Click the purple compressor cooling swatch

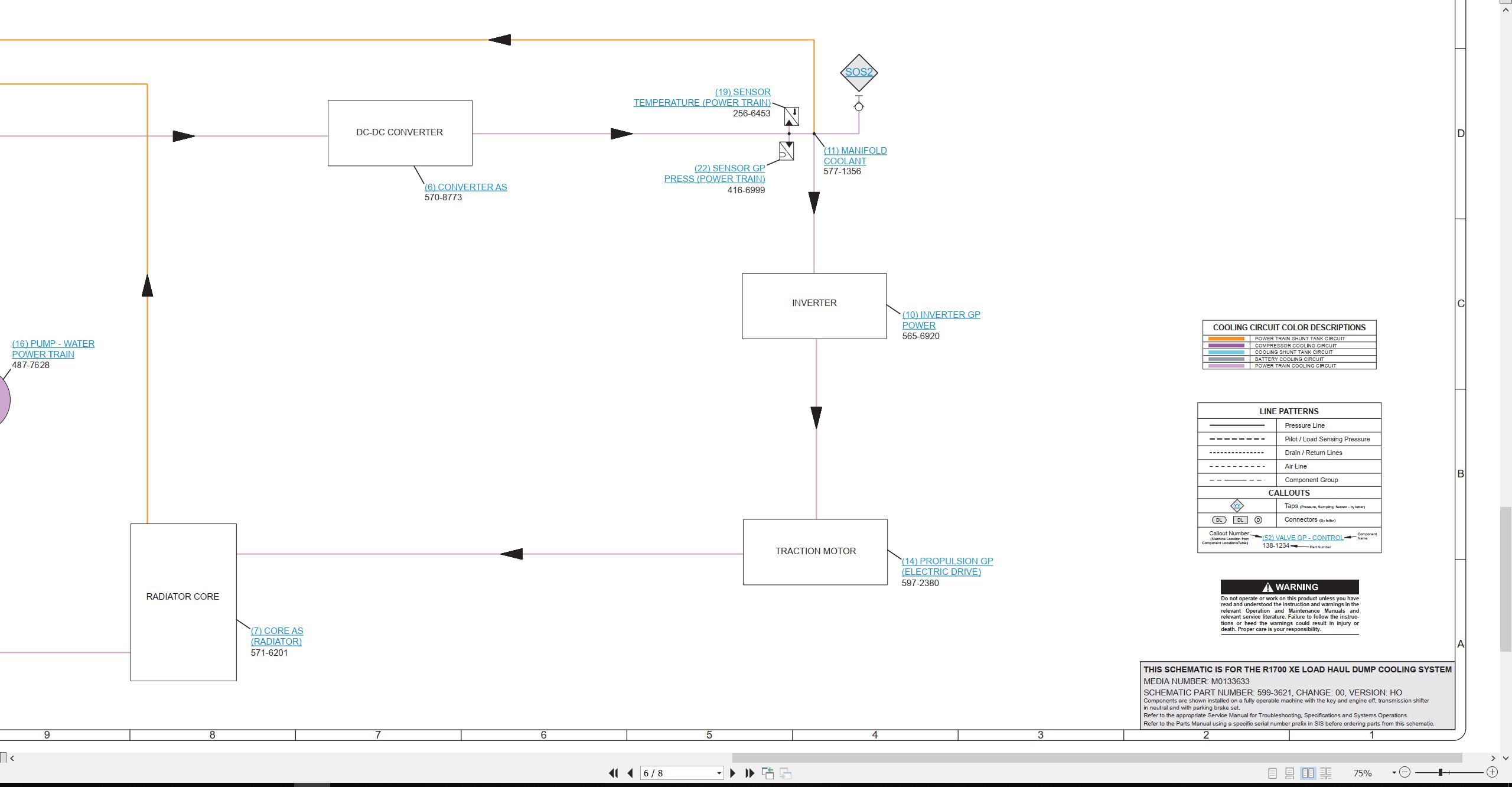pos(1226,346)
